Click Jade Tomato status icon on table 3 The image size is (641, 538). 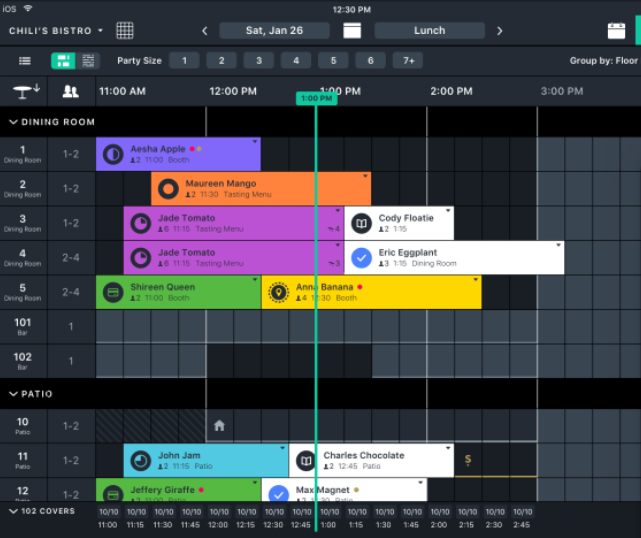pos(141,223)
